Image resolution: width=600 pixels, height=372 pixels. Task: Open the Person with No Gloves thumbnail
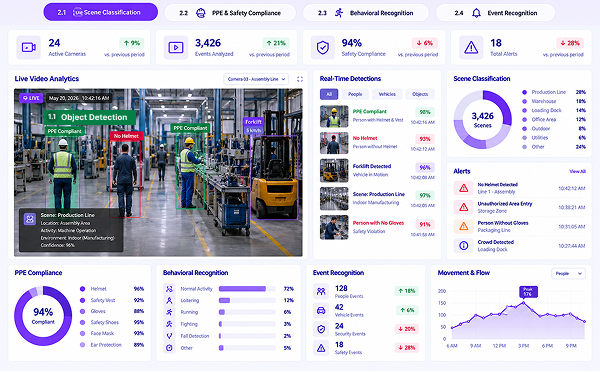[x=334, y=227]
